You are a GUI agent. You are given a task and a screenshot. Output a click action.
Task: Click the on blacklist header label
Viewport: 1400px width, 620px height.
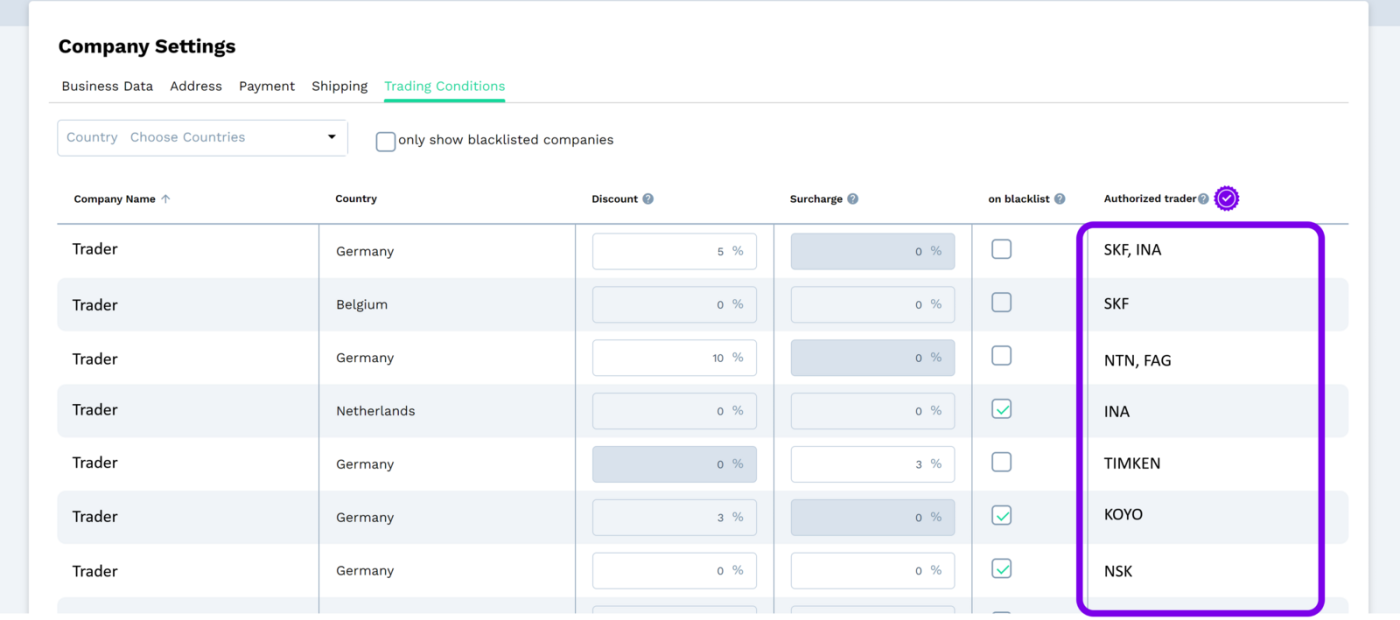pyautogui.click(x=1019, y=199)
